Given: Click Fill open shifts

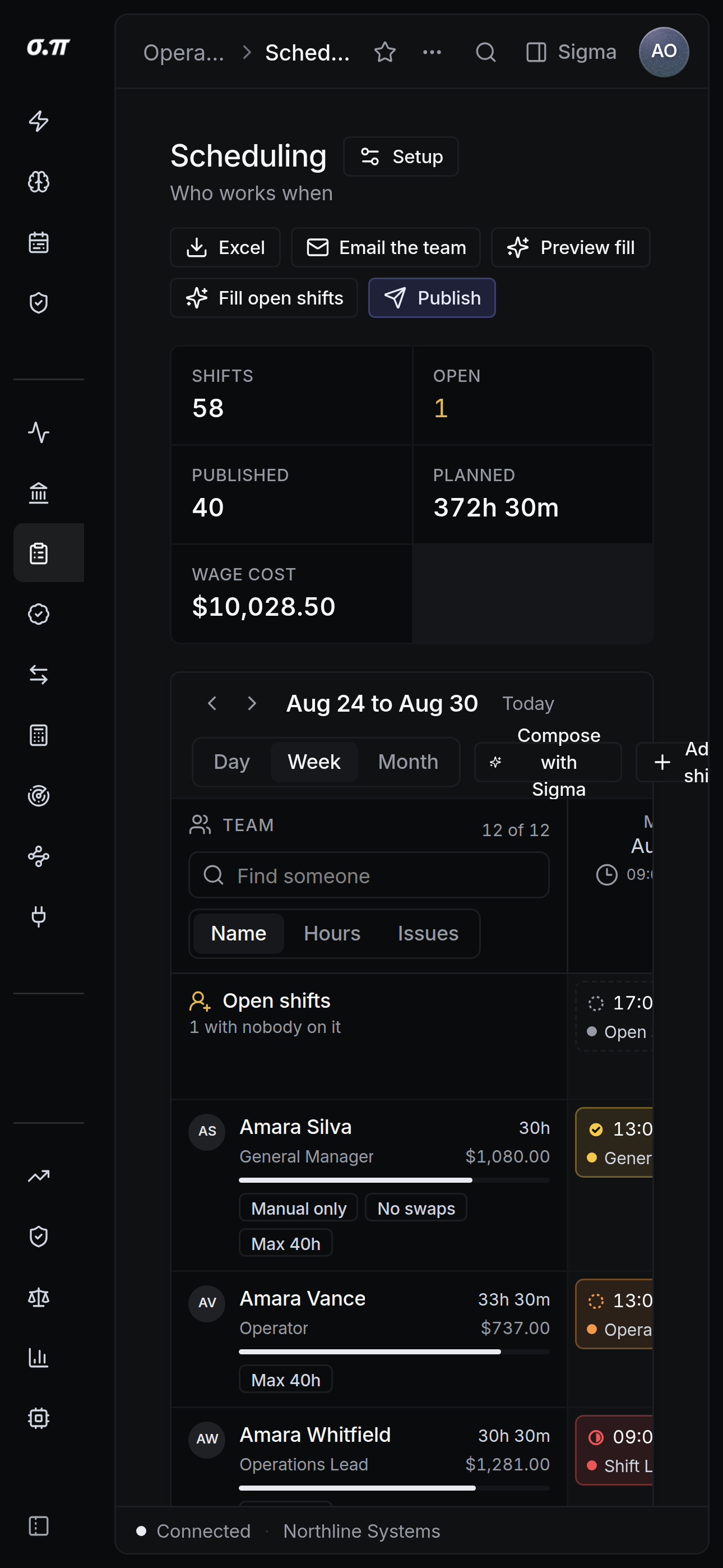Looking at the screenshot, I should [x=264, y=298].
